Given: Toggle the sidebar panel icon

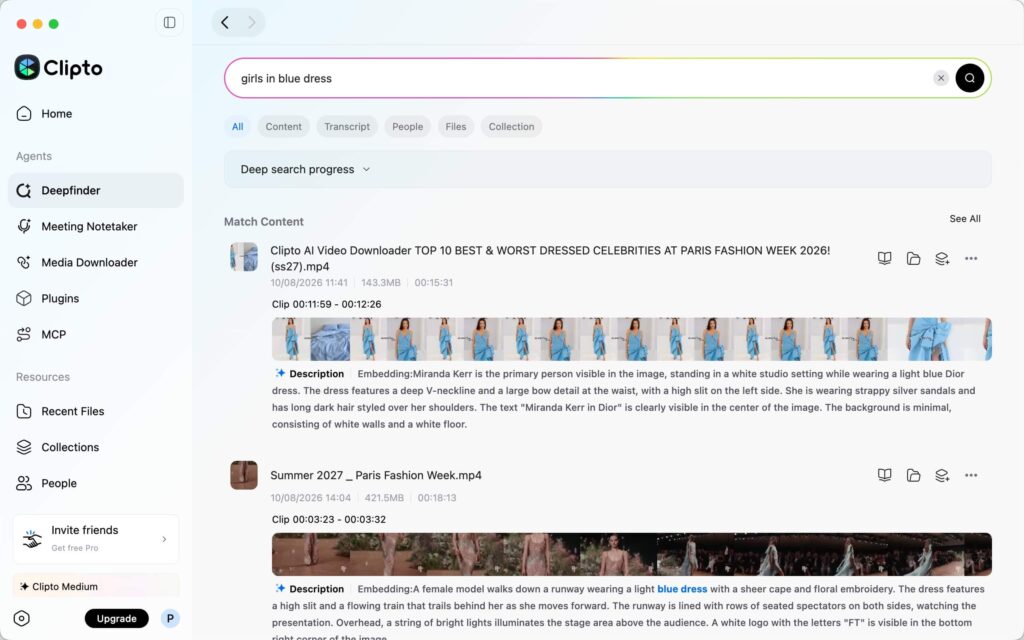Looking at the screenshot, I should 169,23.
